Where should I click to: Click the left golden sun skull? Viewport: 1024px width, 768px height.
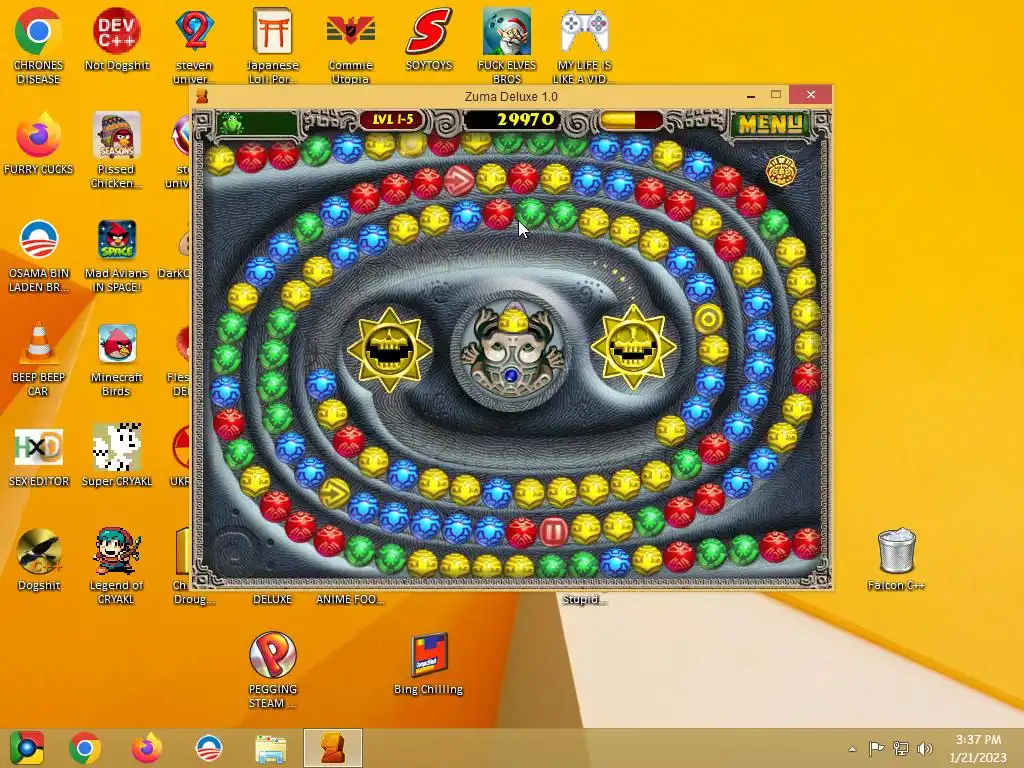pos(390,349)
